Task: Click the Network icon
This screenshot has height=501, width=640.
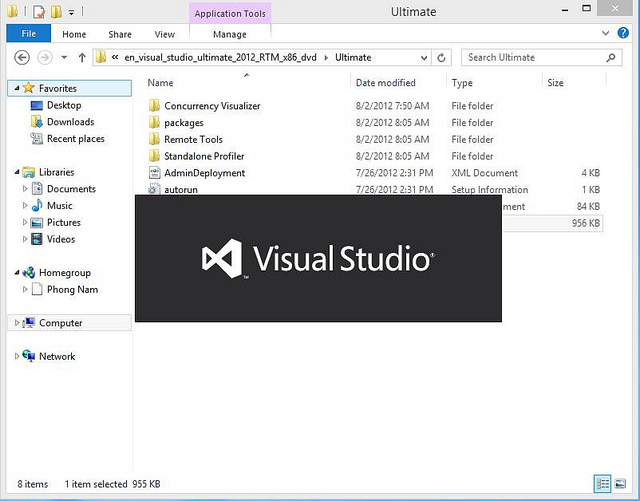Action: pos(29,356)
